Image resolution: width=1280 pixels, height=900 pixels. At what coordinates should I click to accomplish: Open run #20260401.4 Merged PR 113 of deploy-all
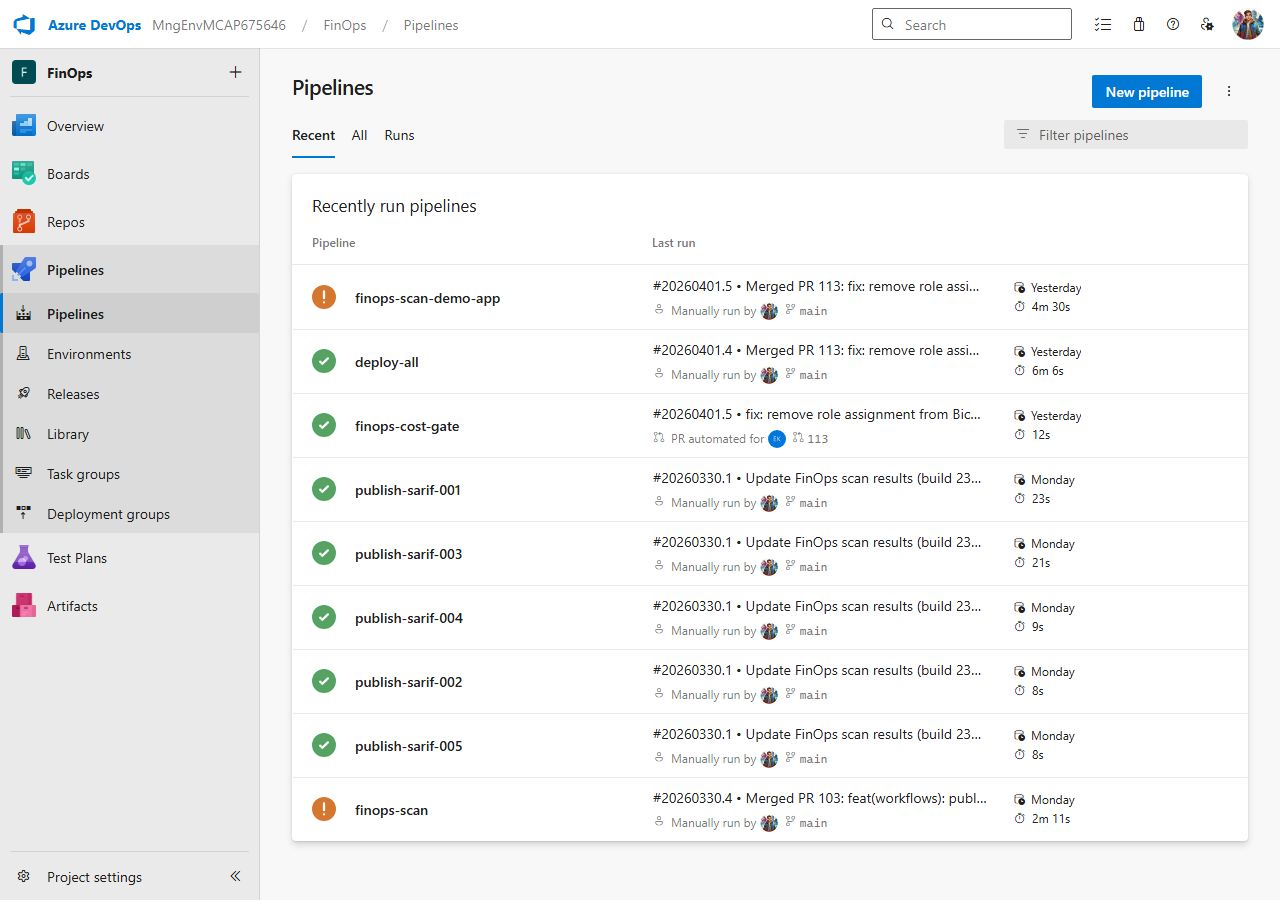(x=816, y=350)
